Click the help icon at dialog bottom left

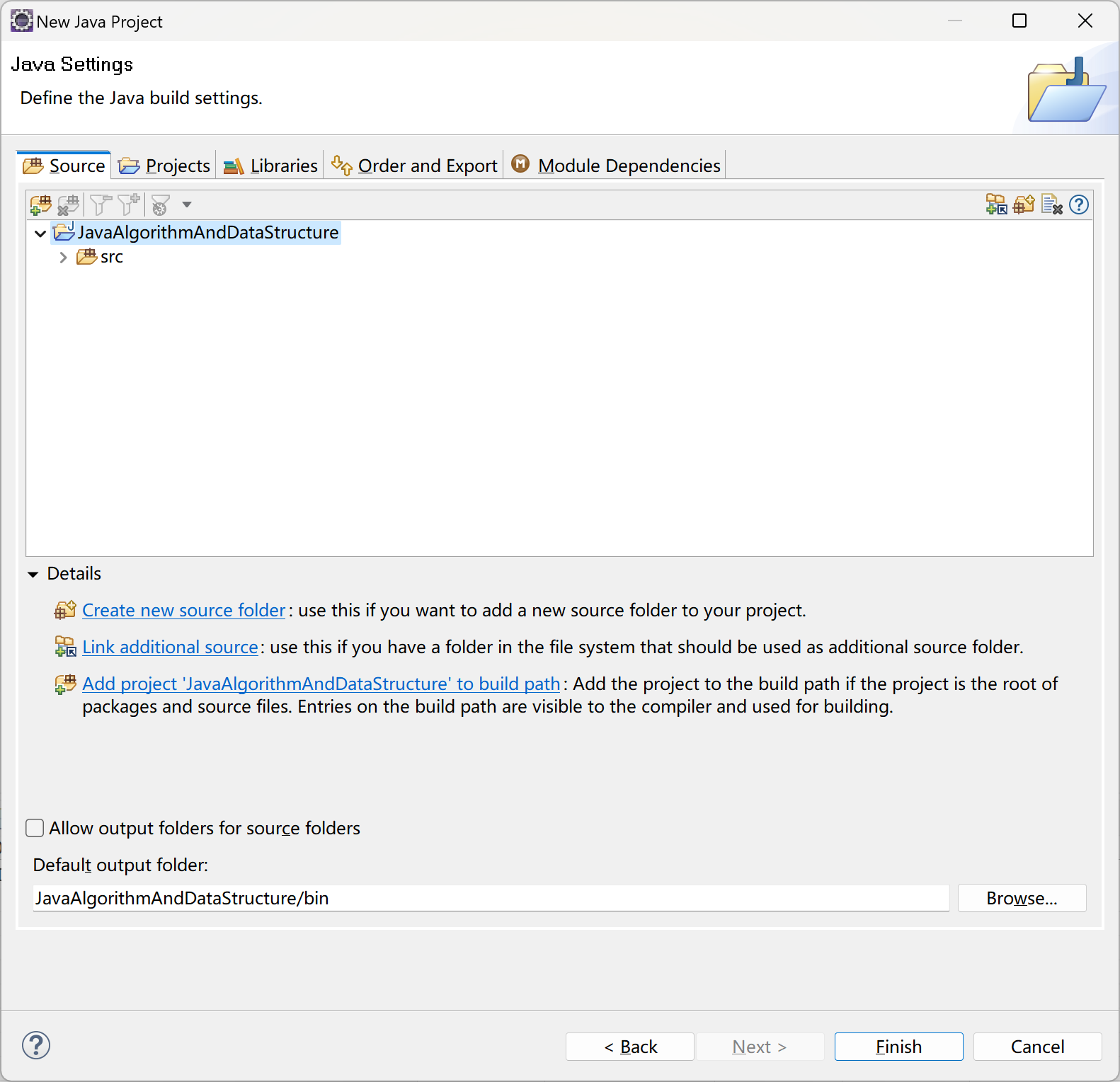coord(36,1045)
